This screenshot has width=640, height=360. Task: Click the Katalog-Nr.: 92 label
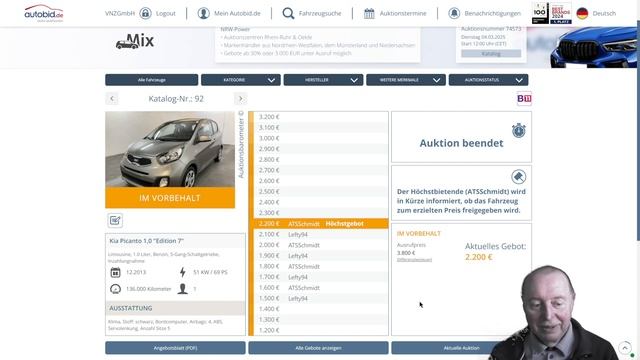coord(176,99)
